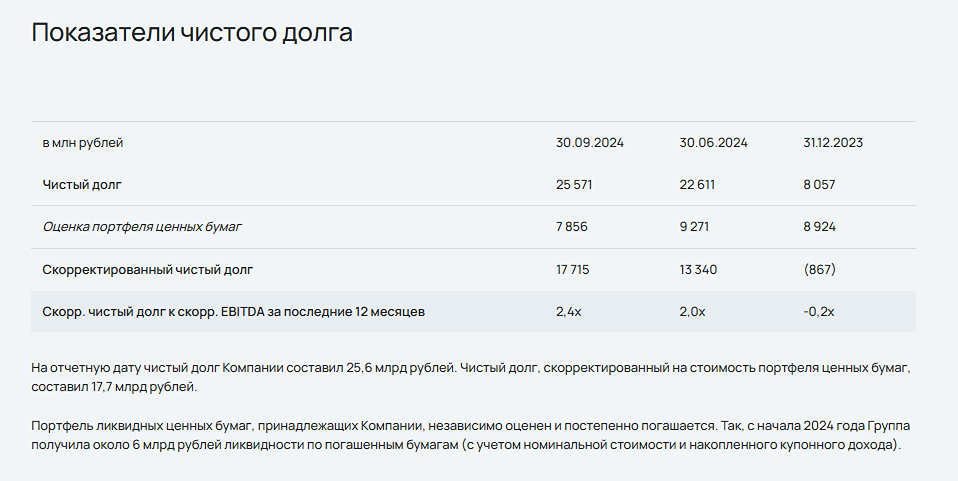This screenshot has height=481, width=958.
Task: Click the portfolio value 7 856
Action: (572, 227)
